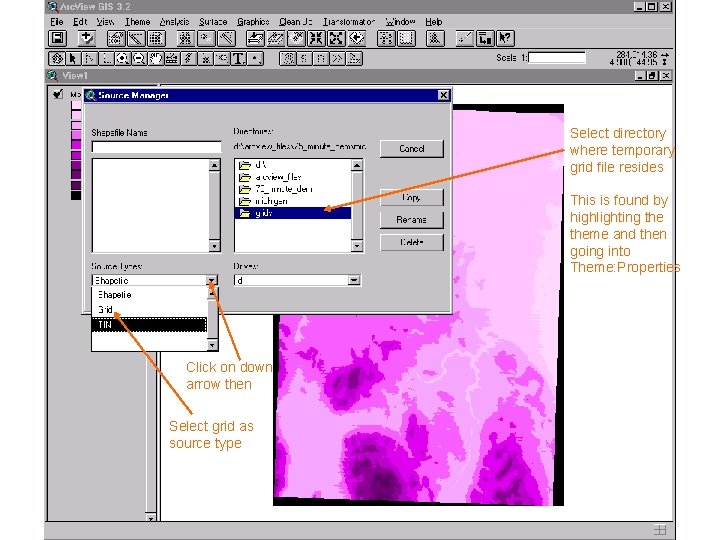Viewport: 720px width, 540px height.
Task: Select the Pan hand tool
Action: [x=155, y=58]
